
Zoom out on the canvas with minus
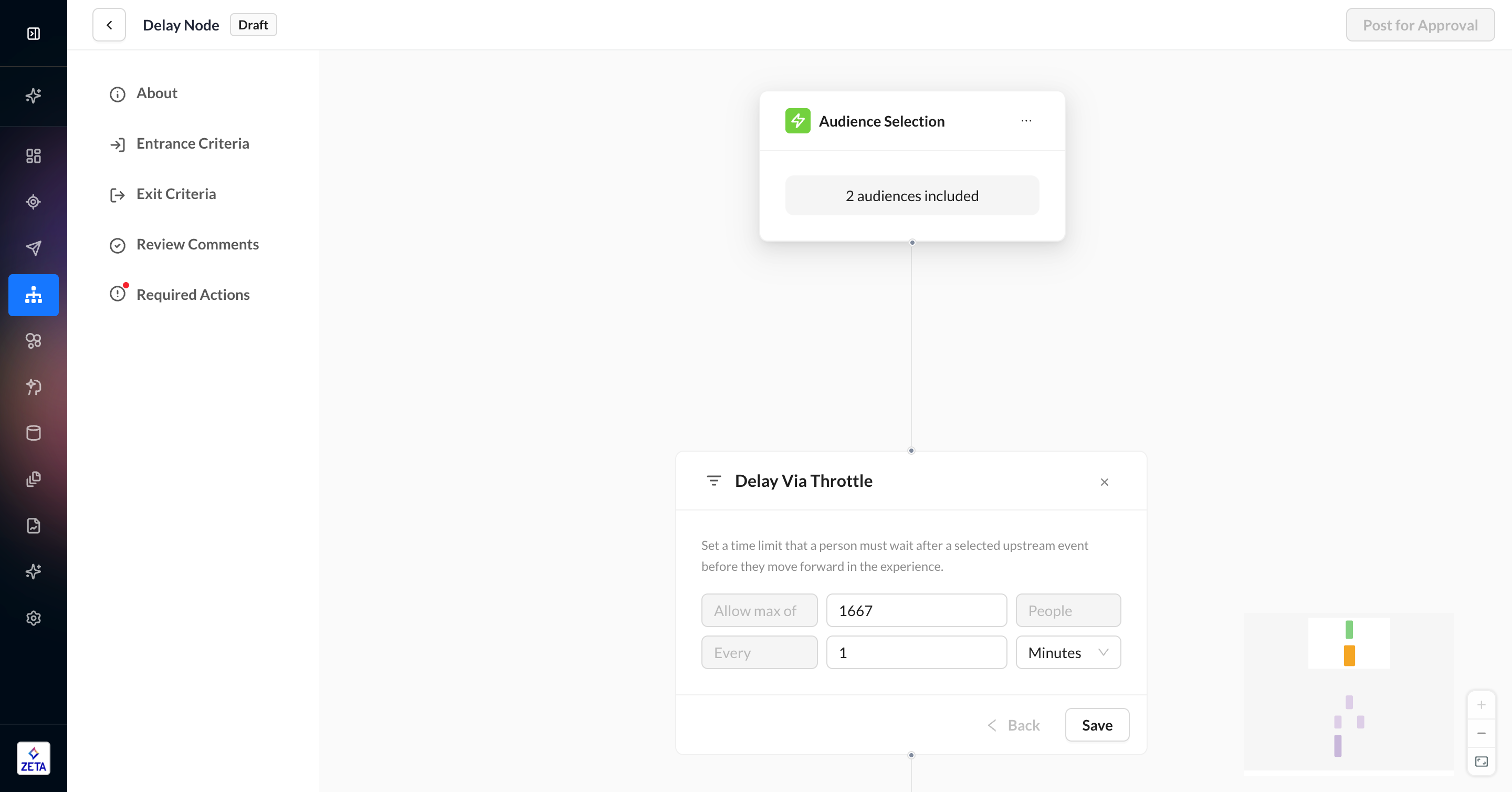[x=1481, y=733]
